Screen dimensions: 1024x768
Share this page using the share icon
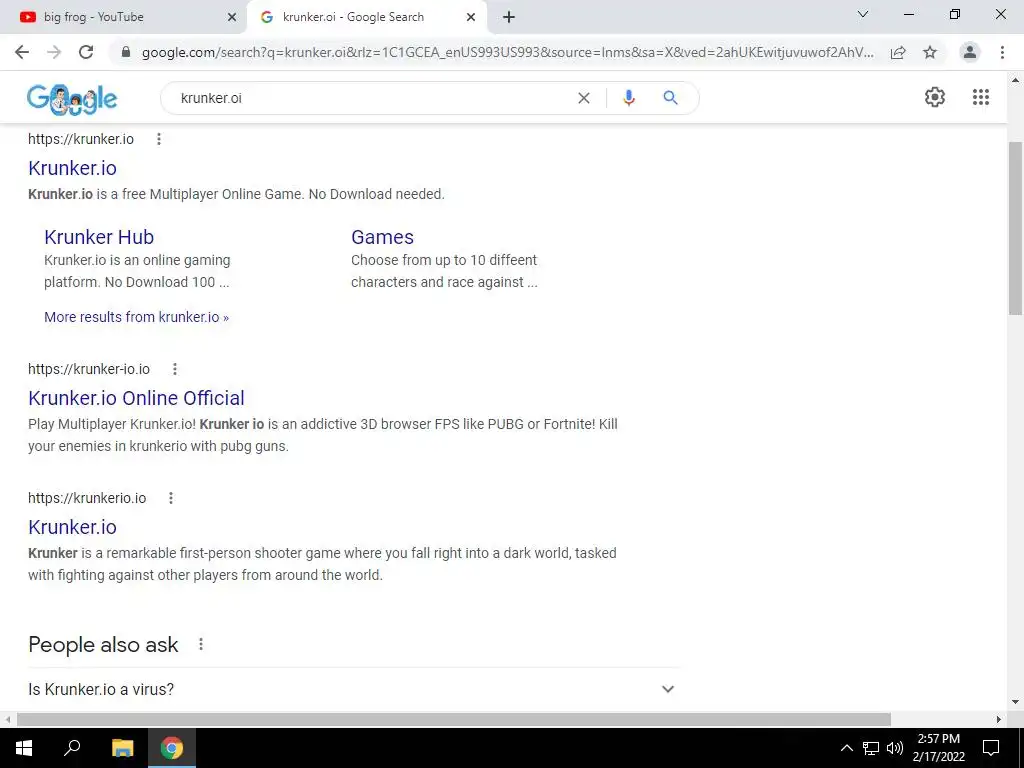point(898,52)
